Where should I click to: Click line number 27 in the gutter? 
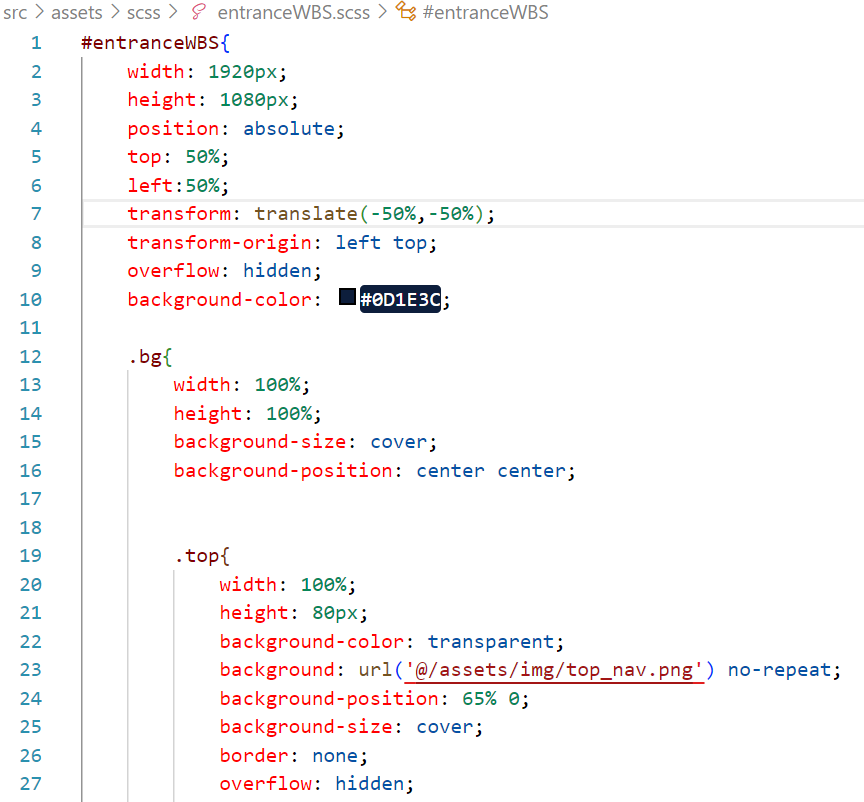[x=31, y=784]
